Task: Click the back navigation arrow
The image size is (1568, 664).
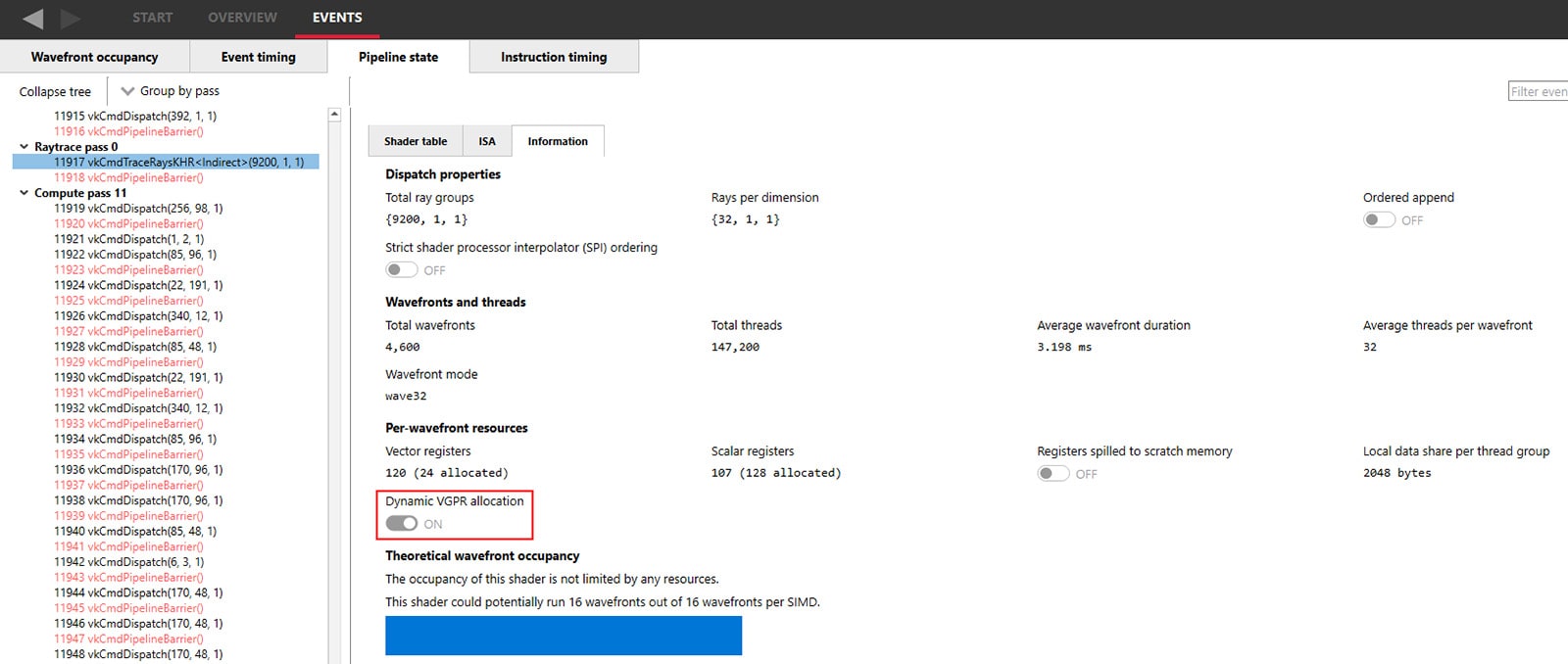Action: coord(33,19)
